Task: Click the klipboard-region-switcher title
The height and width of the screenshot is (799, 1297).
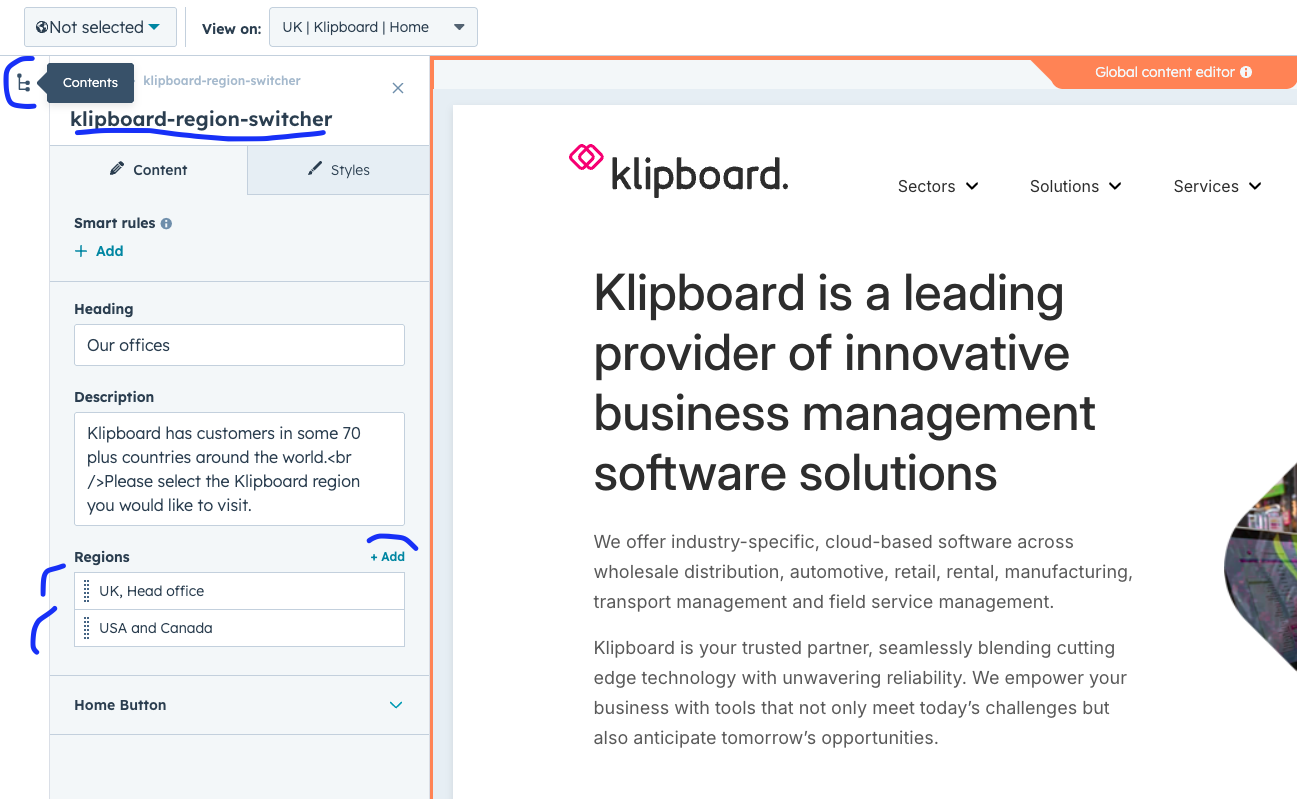Action: 201,119
